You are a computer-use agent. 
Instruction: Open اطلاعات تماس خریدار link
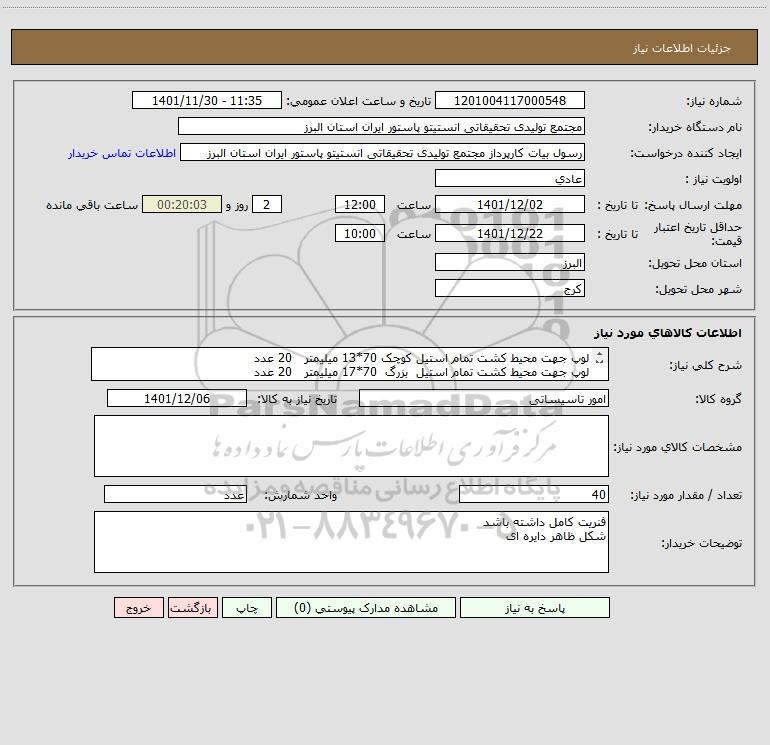pyautogui.click(x=122, y=153)
